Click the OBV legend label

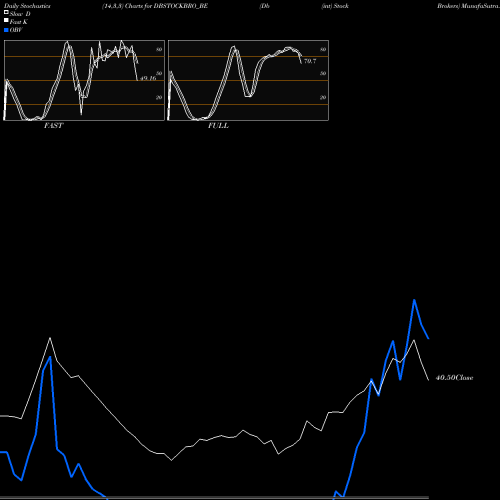(16, 30)
